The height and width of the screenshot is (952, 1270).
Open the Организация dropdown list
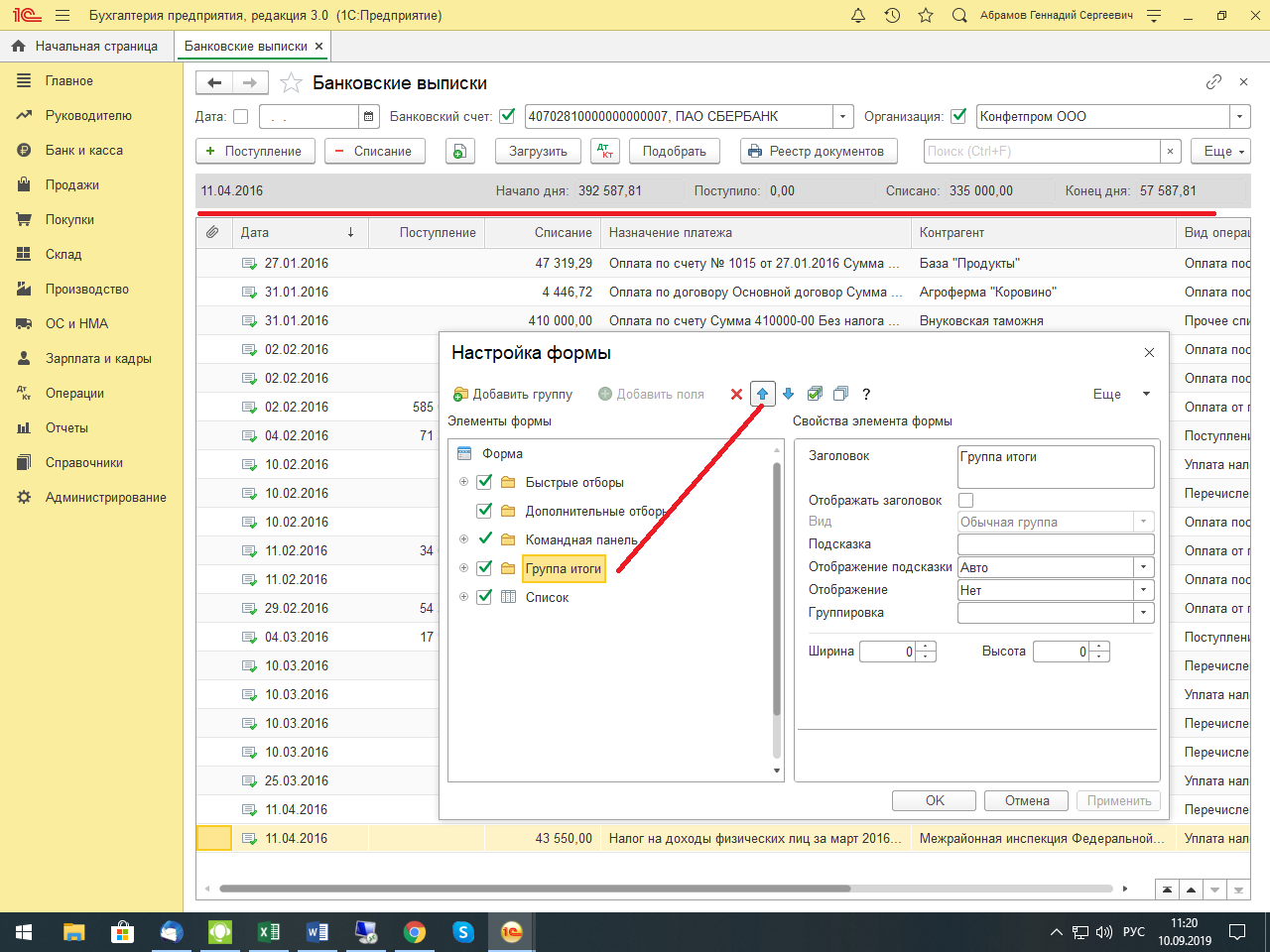[x=1239, y=117]
